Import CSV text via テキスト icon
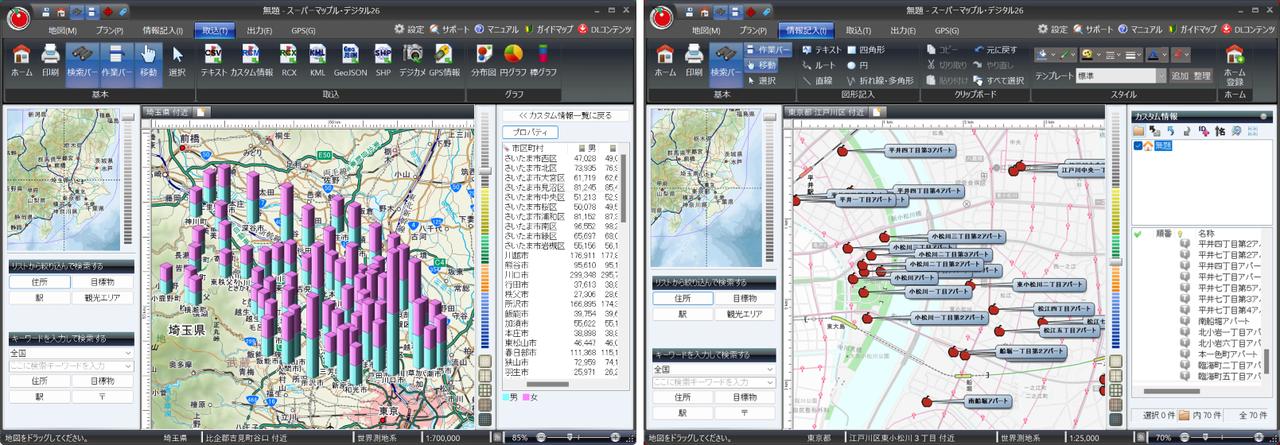Screen dimensions: 1280x445 [213, 60]
